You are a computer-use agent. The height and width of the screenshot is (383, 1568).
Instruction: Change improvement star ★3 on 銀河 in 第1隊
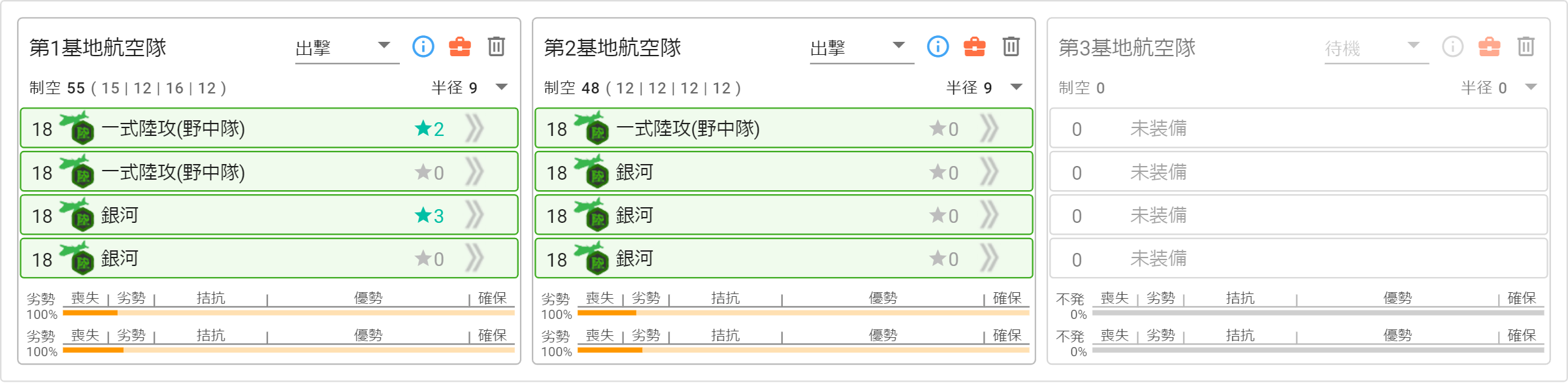pos(430,216)
